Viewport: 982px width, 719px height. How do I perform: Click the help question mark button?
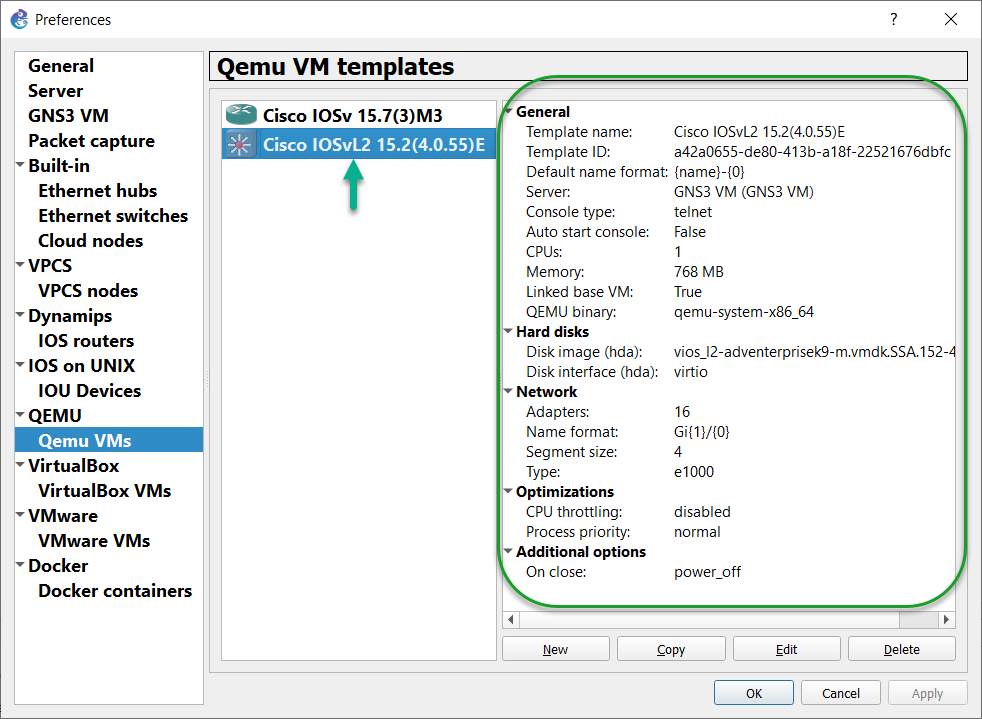[x=894, y=19]
